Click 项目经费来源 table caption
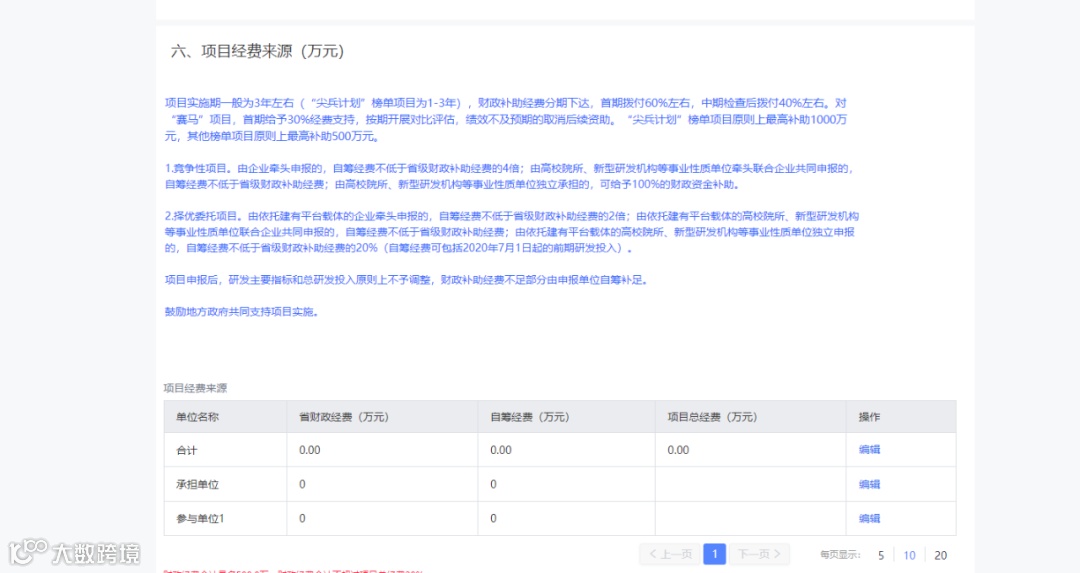 point(195,388)
